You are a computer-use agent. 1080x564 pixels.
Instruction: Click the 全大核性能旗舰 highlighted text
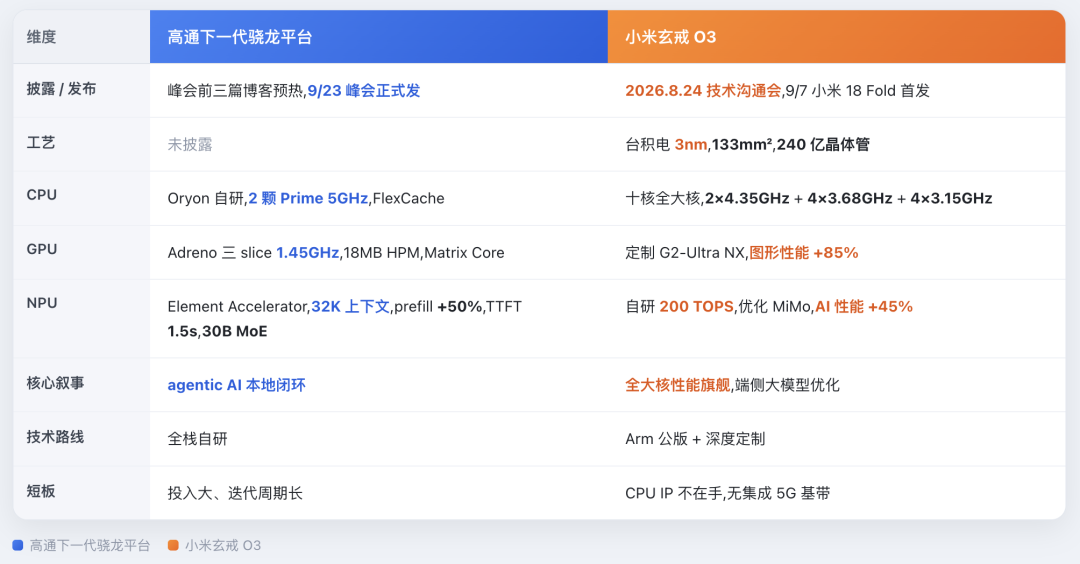pyautogui.click(x=678, y=385)
